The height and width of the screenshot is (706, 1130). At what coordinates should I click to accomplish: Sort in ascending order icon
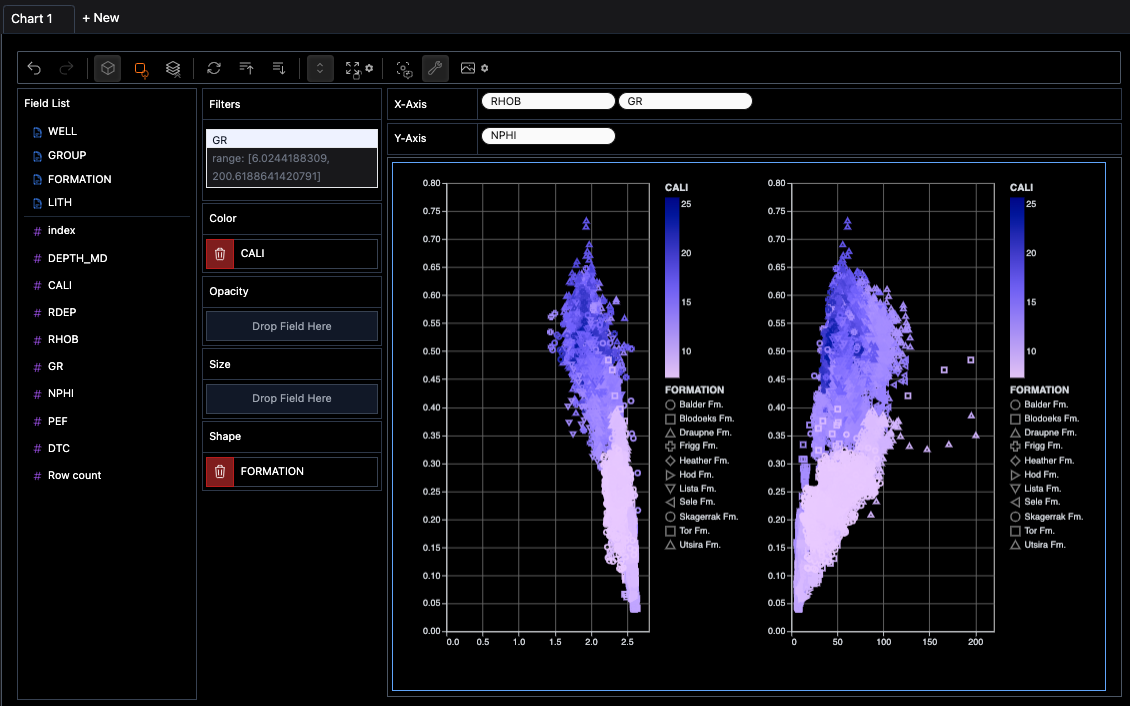tap(247, 68)
